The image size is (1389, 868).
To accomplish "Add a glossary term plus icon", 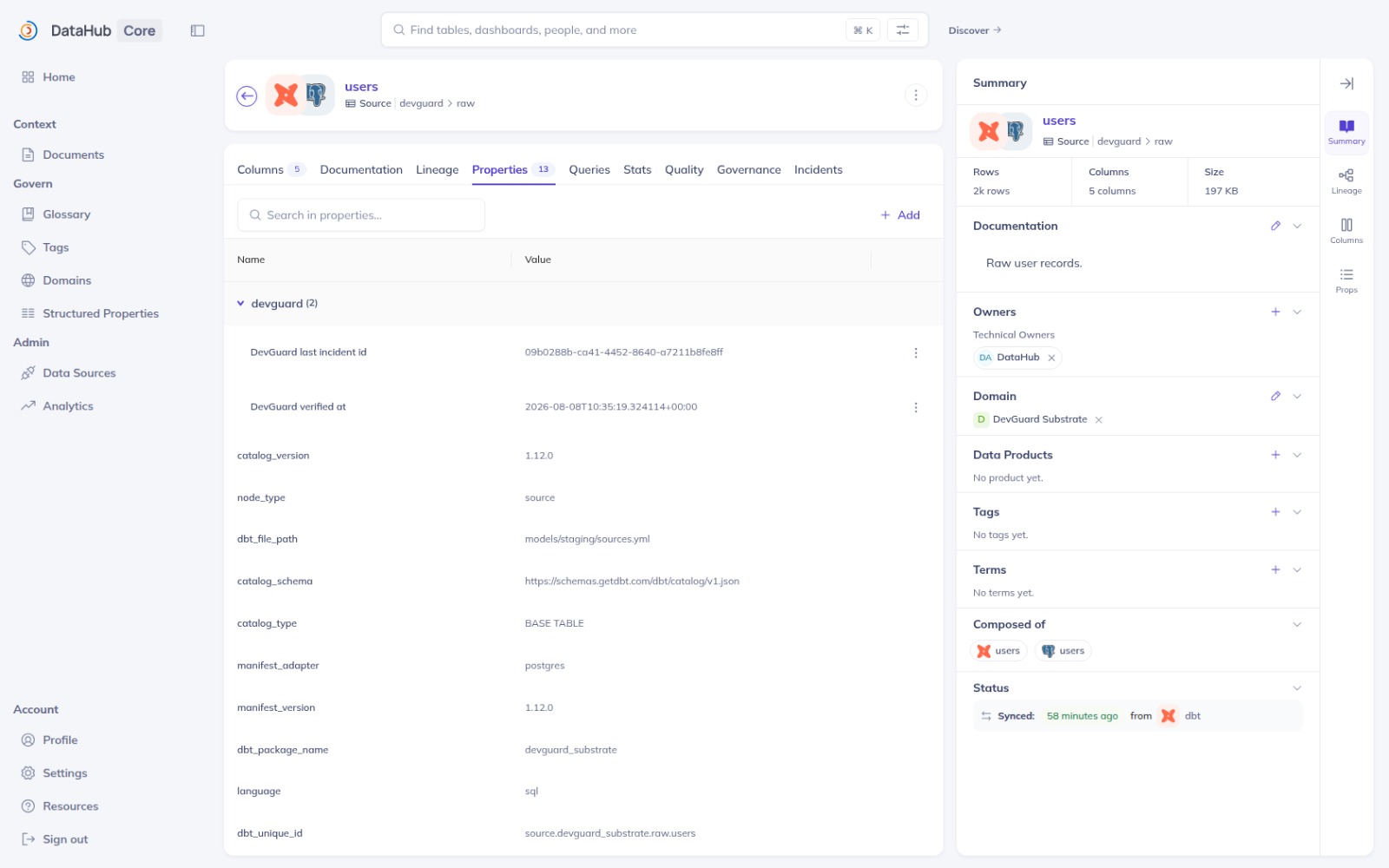I will coord(1275,569).
